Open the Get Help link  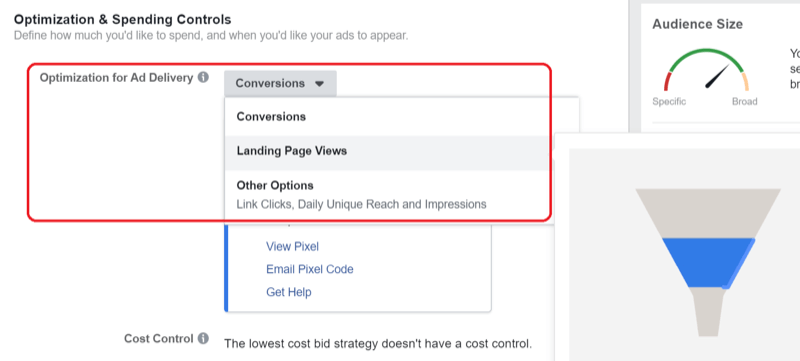[x=289, y=292]
